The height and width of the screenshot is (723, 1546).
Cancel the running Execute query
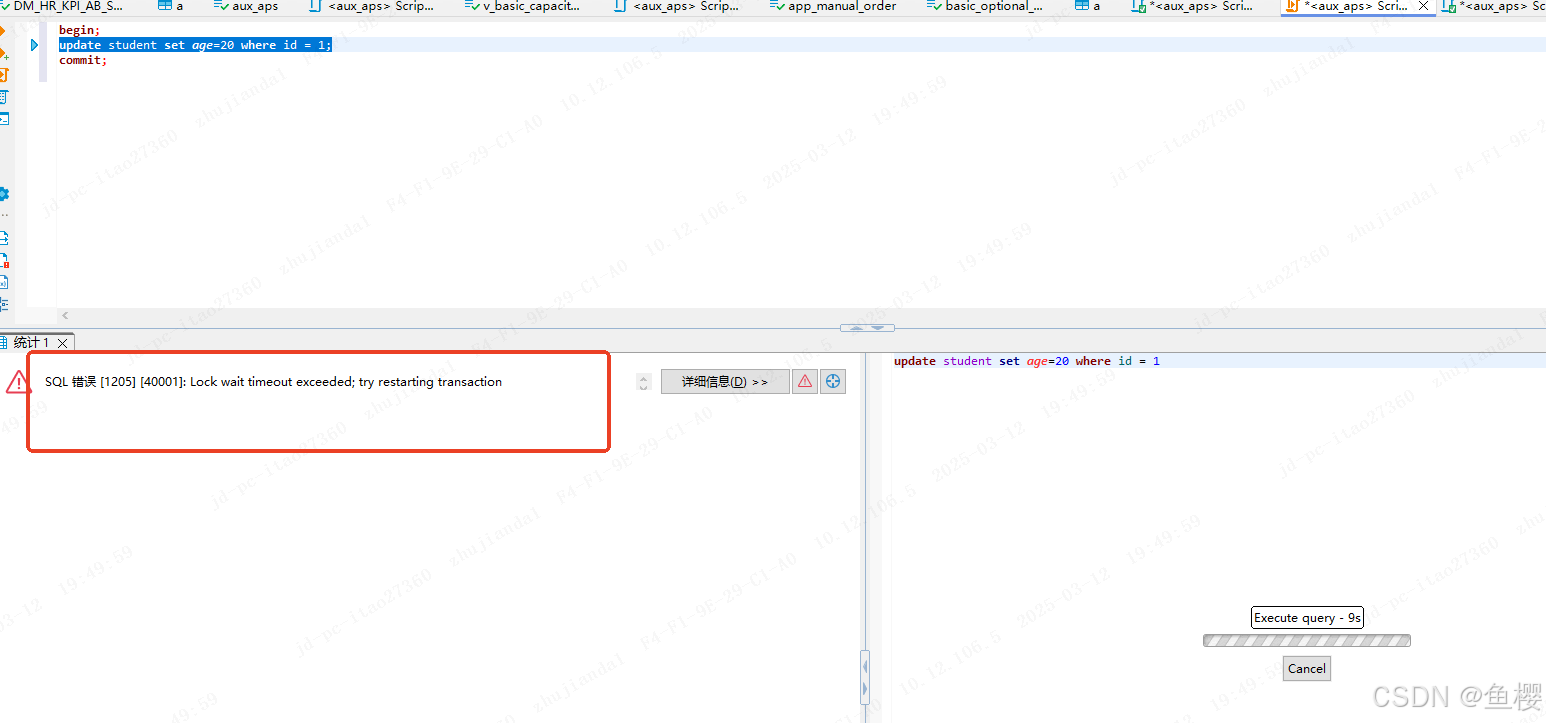point(1306,668)
